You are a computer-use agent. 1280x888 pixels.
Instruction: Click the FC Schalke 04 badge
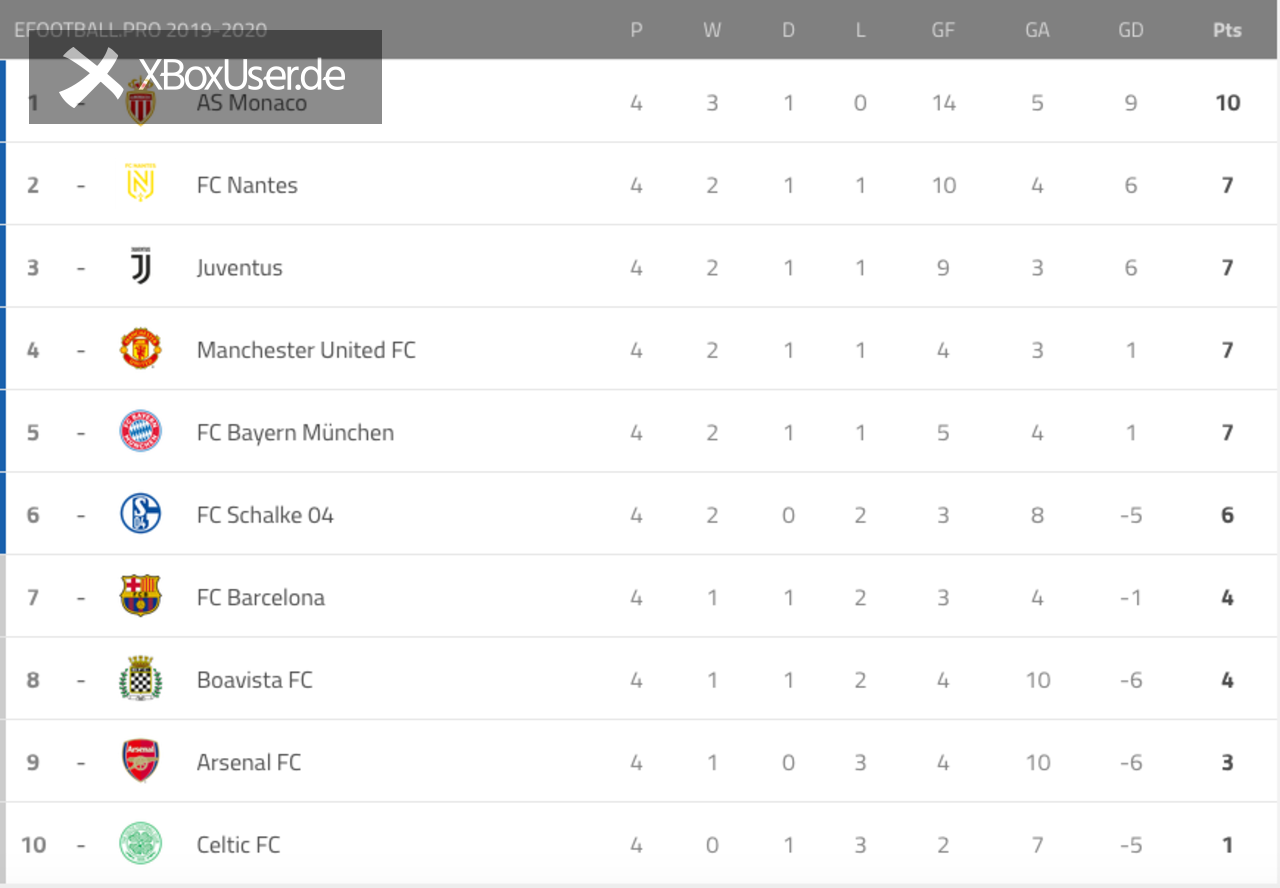tap(141, 514)
